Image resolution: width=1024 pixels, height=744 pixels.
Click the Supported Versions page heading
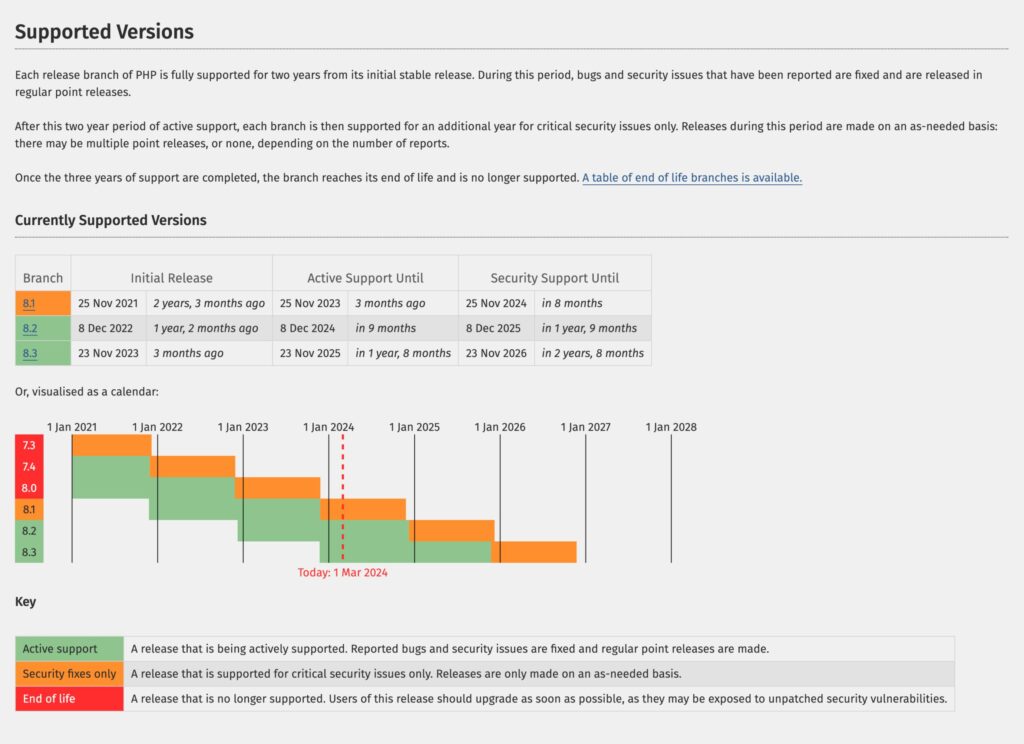104,32
